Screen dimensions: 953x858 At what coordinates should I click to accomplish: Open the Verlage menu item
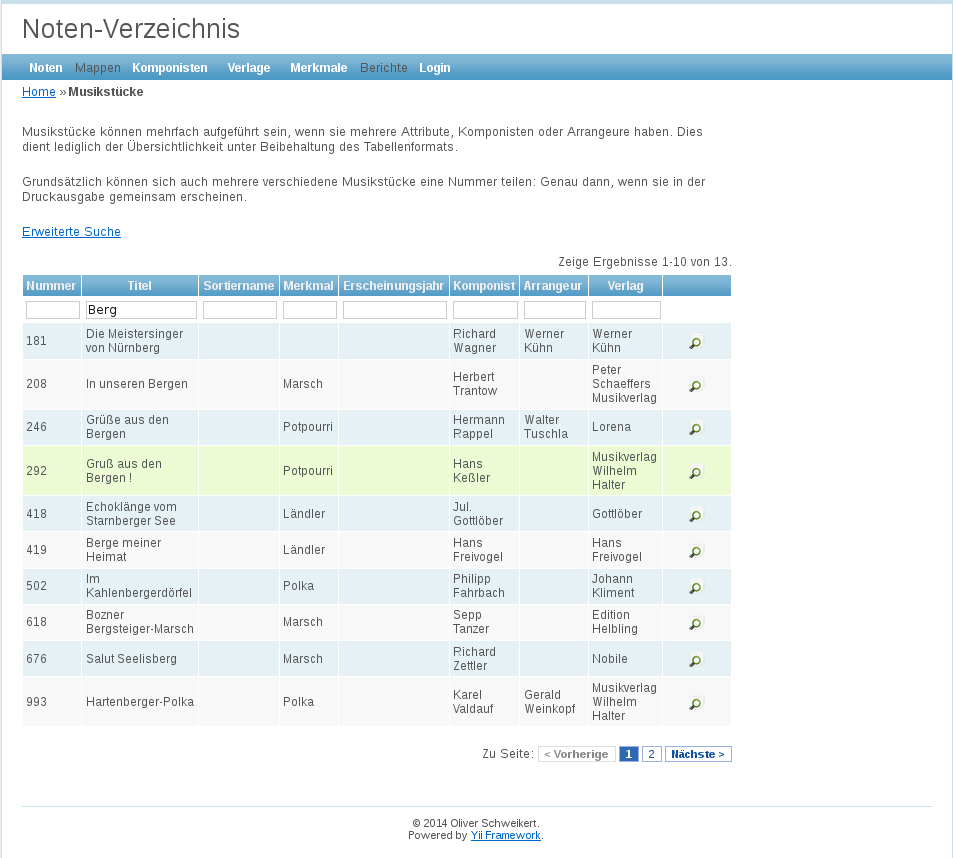pos(248,67)
